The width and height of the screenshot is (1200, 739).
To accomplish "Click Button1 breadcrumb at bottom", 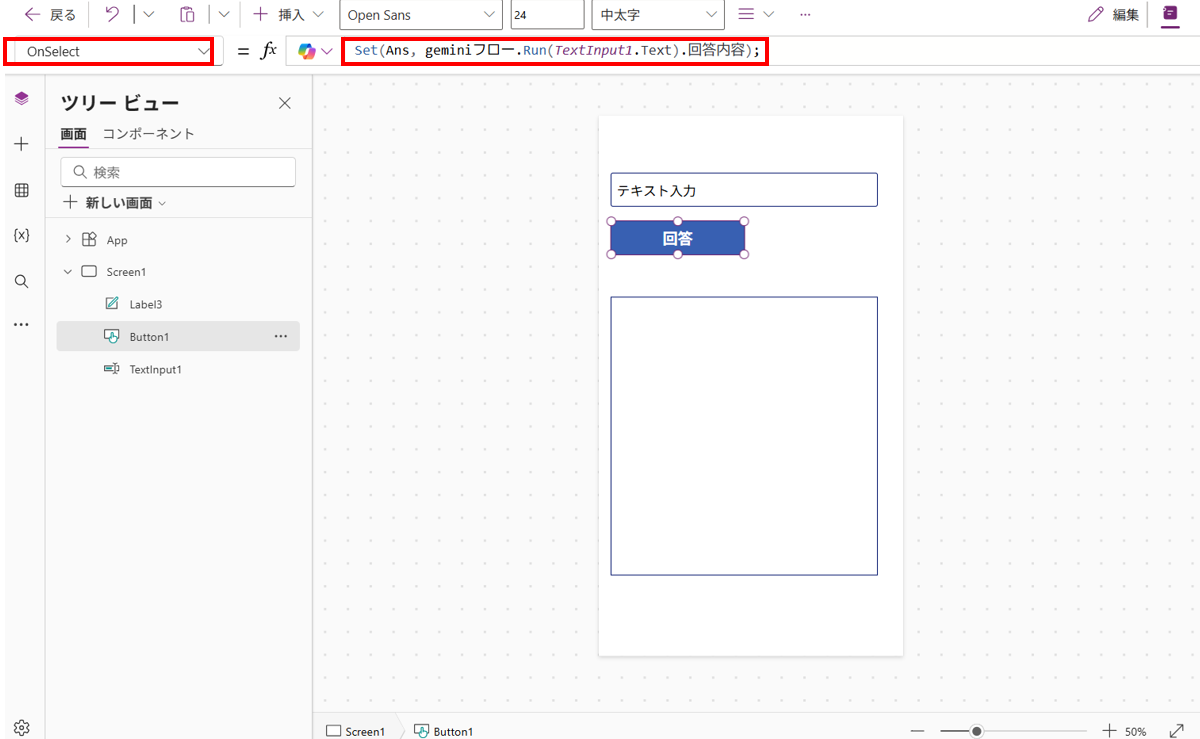I will tap(443, 731).
